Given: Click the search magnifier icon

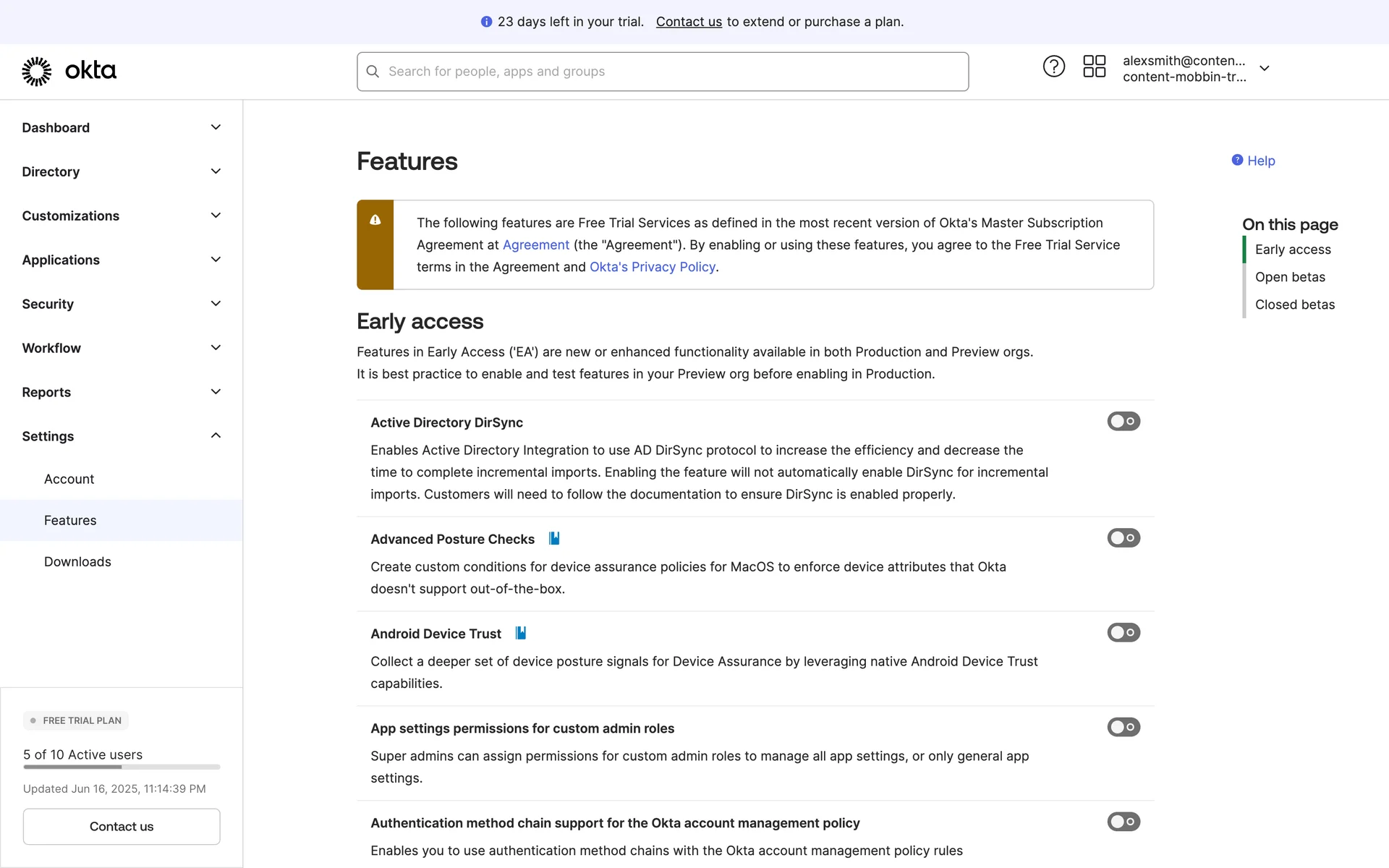Looking at the screenshot, I should click(x=373, y=72).
